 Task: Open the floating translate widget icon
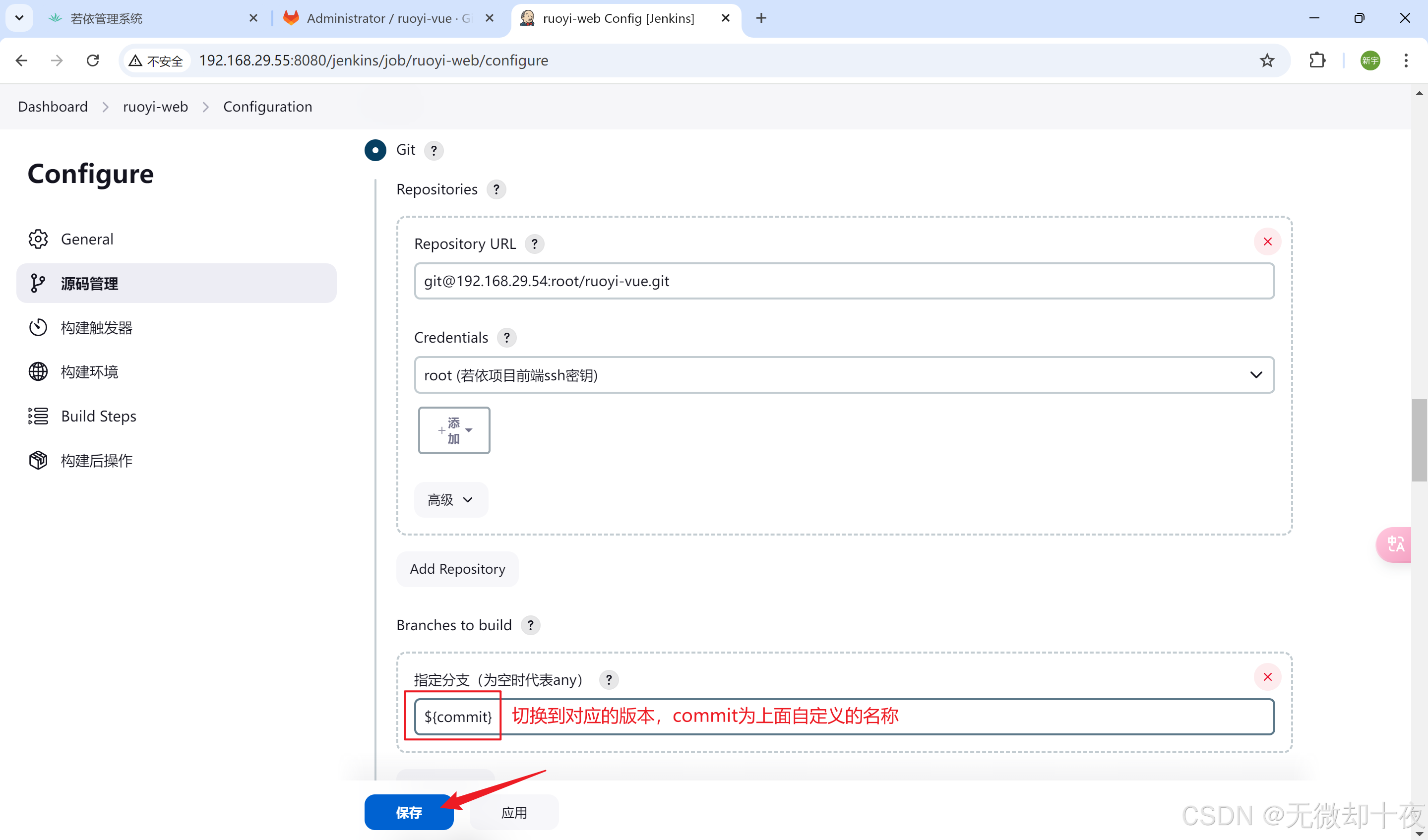coord(1395,544)
